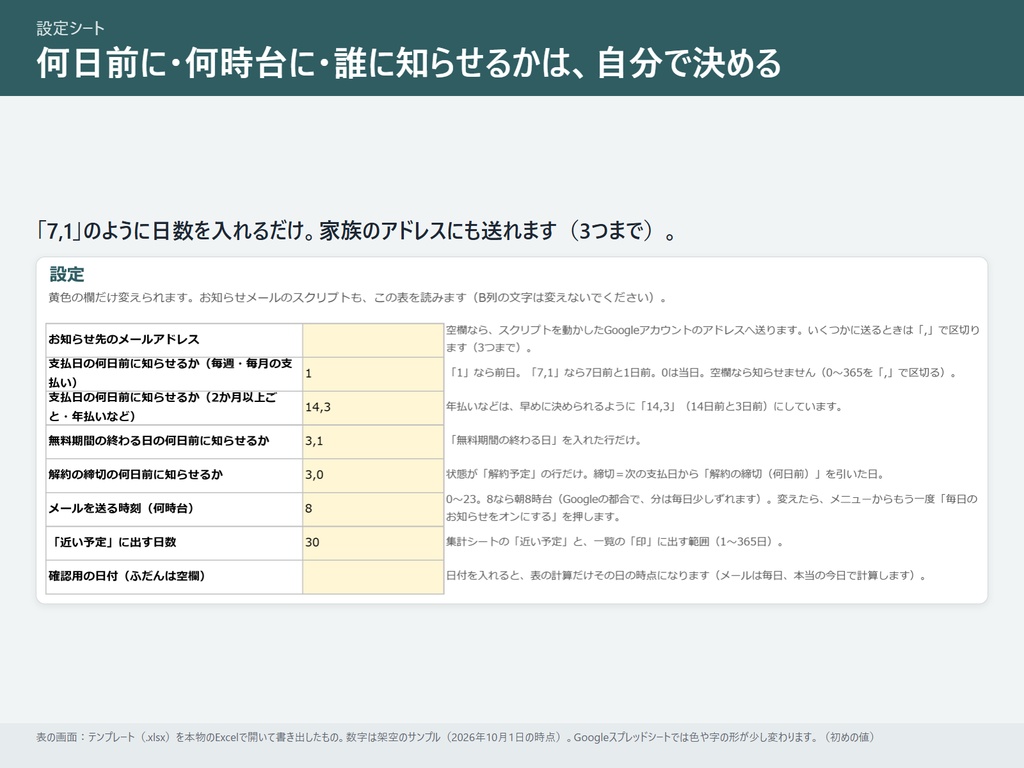The height and width of the screenshot is (768, 1024).
Task: Click the subtitle starting 「7,1」のように日数を入れるだけ
Action: [x=356, y=231]
